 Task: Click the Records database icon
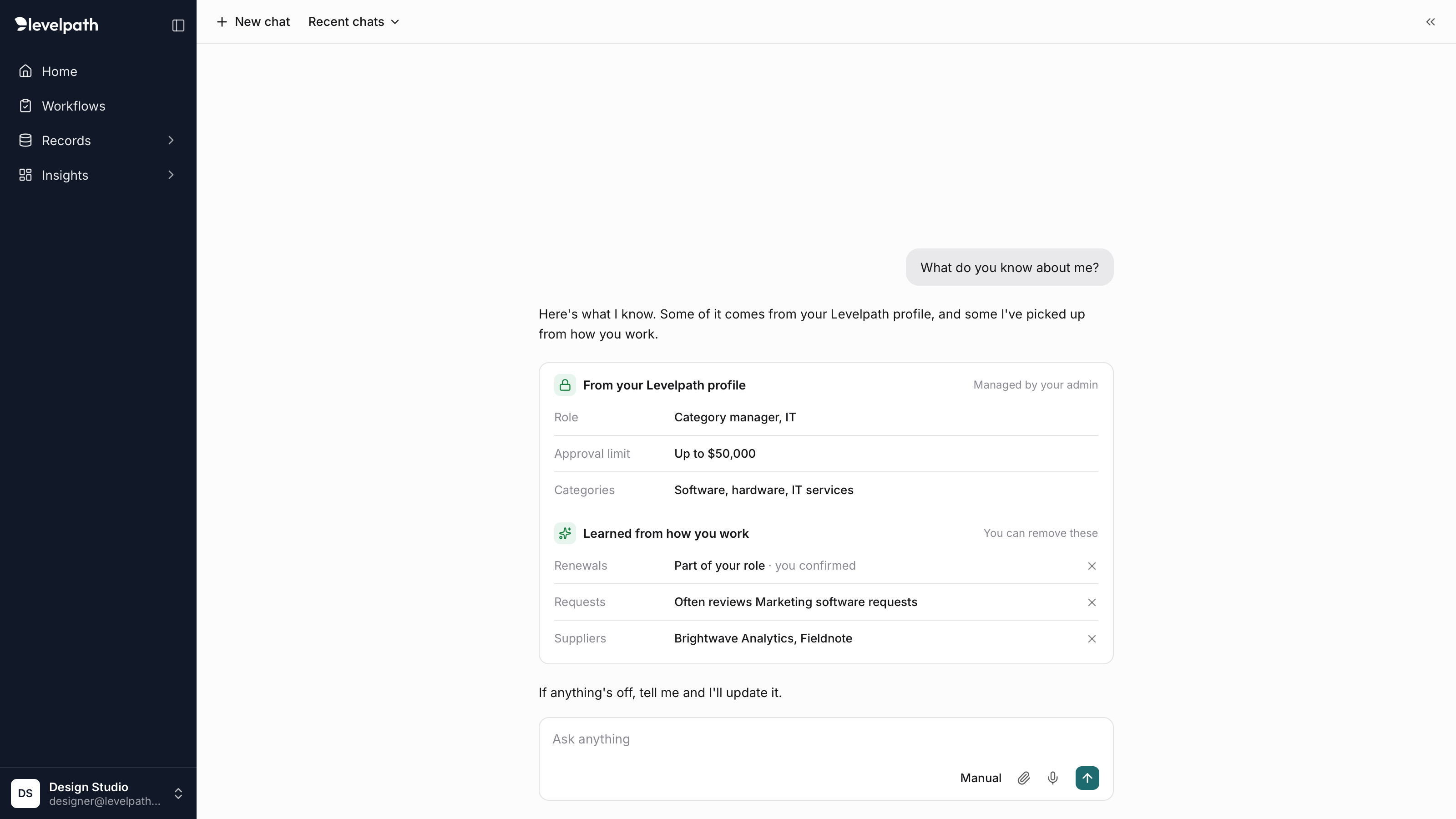tap(25, 140)
